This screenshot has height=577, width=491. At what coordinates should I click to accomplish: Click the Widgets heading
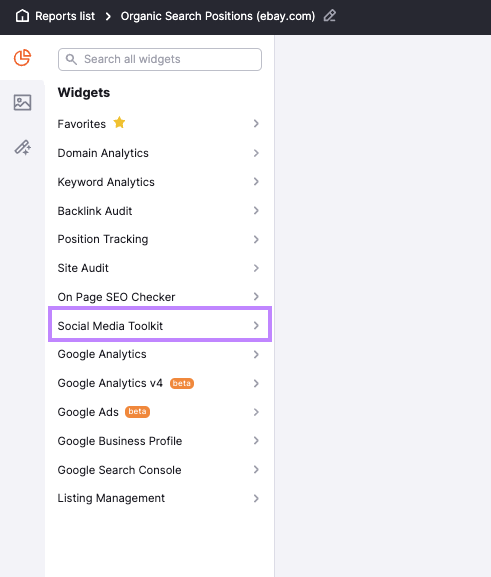coord(84,92)
